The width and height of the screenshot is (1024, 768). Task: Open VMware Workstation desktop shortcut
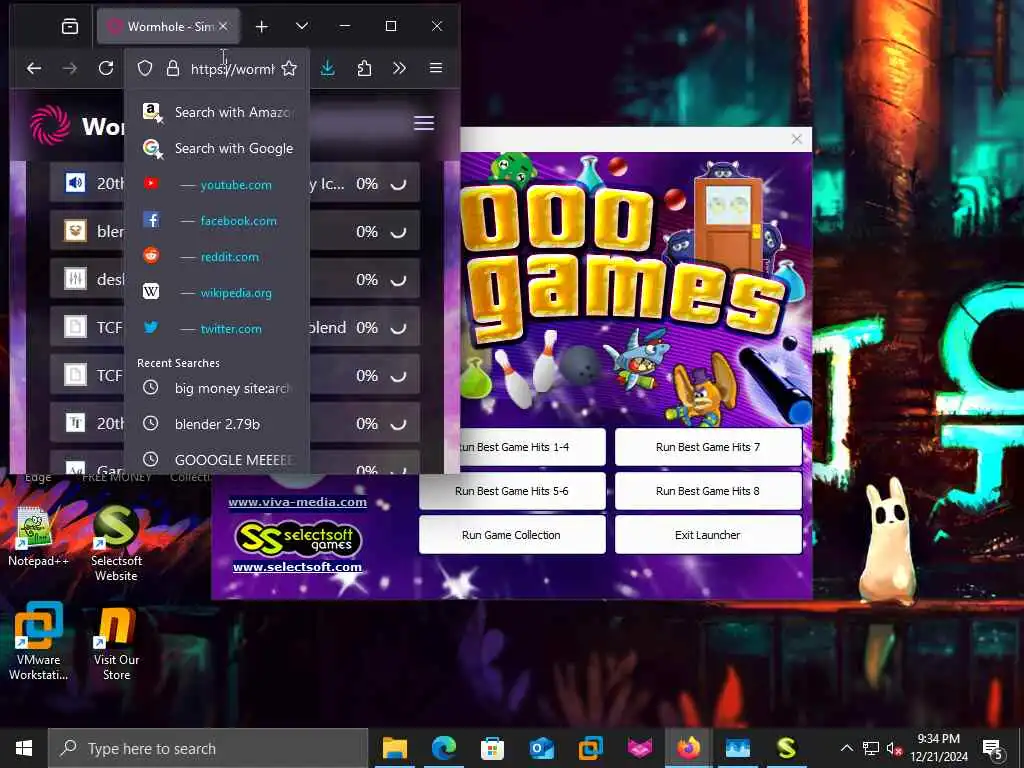click(x=38, y=641)
